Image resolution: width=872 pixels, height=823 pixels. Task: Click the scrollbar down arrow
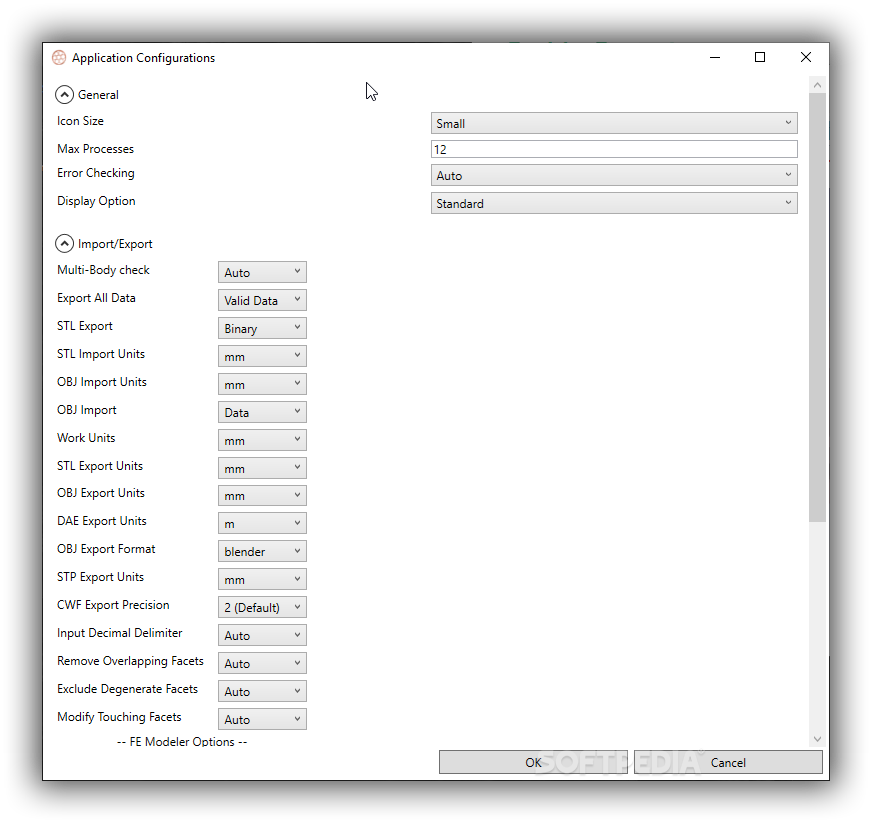[x=817, y=739]
